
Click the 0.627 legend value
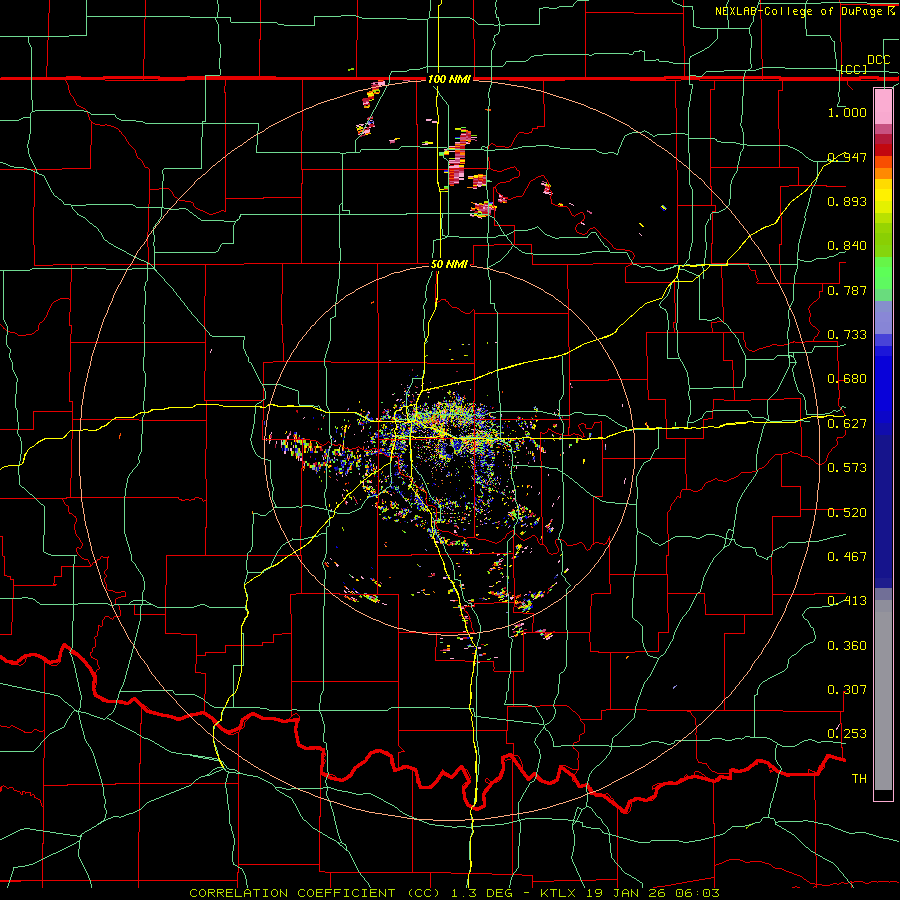(x=847, y=424)
